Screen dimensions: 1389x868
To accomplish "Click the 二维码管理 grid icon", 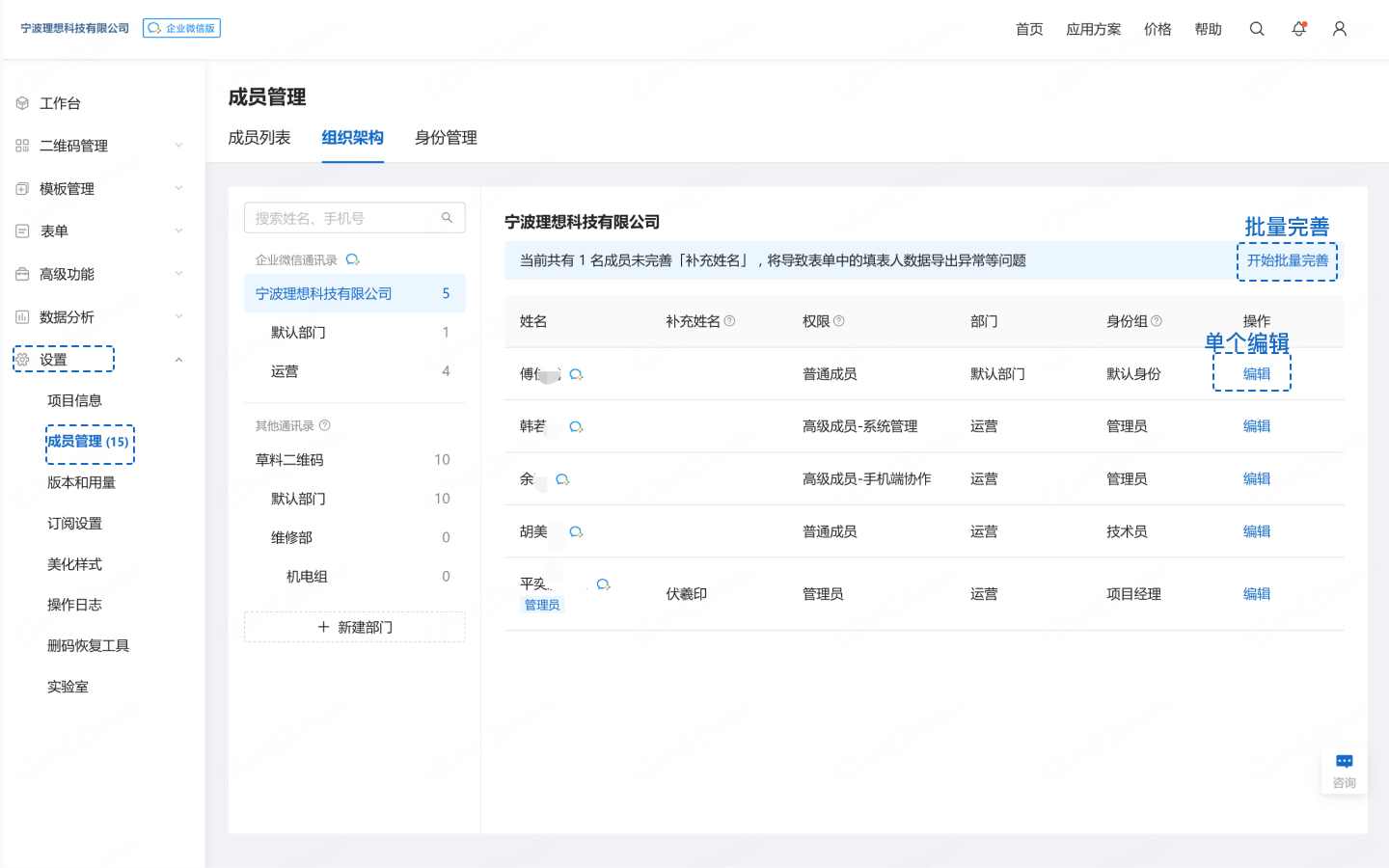I will click(22, 146).
